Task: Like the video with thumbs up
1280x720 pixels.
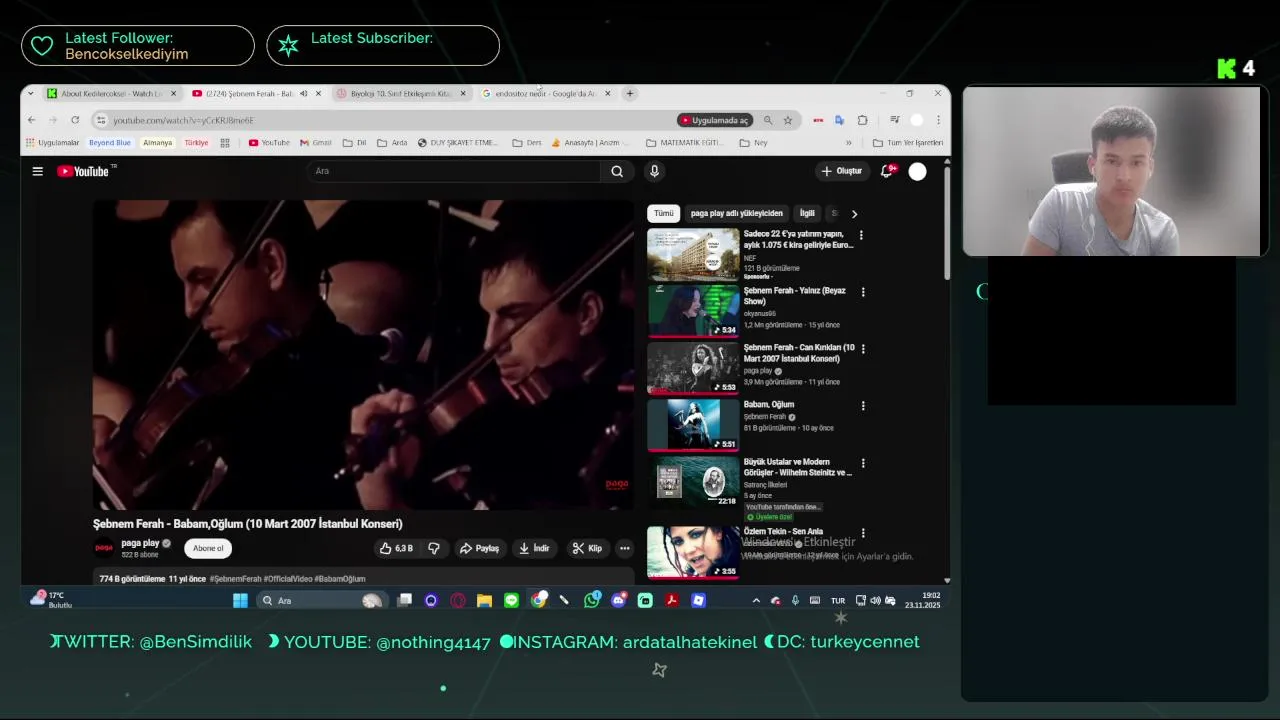Action: click(x=397, y=548)
